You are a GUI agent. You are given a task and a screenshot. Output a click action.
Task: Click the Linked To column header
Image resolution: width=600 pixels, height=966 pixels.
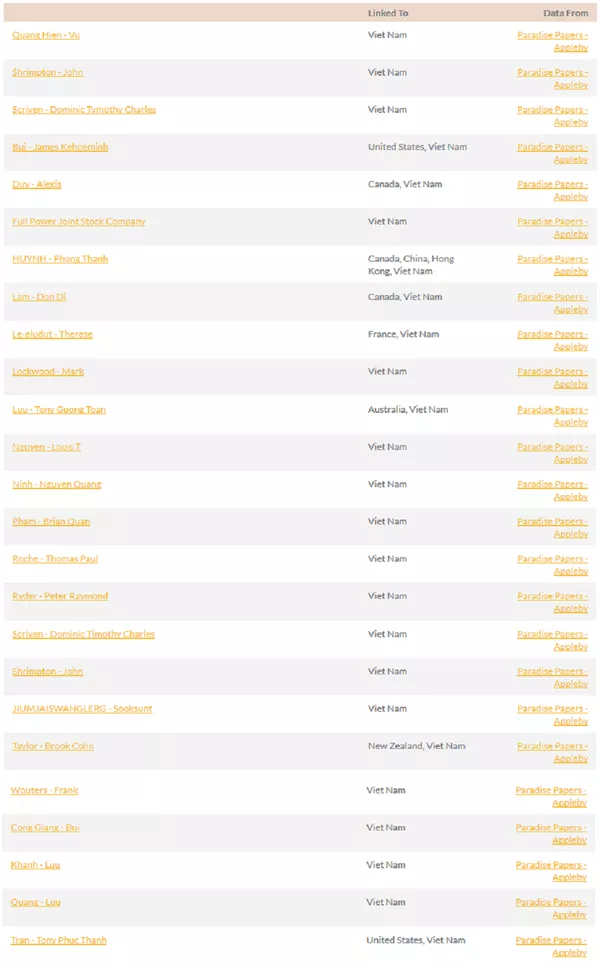(388, 13)
